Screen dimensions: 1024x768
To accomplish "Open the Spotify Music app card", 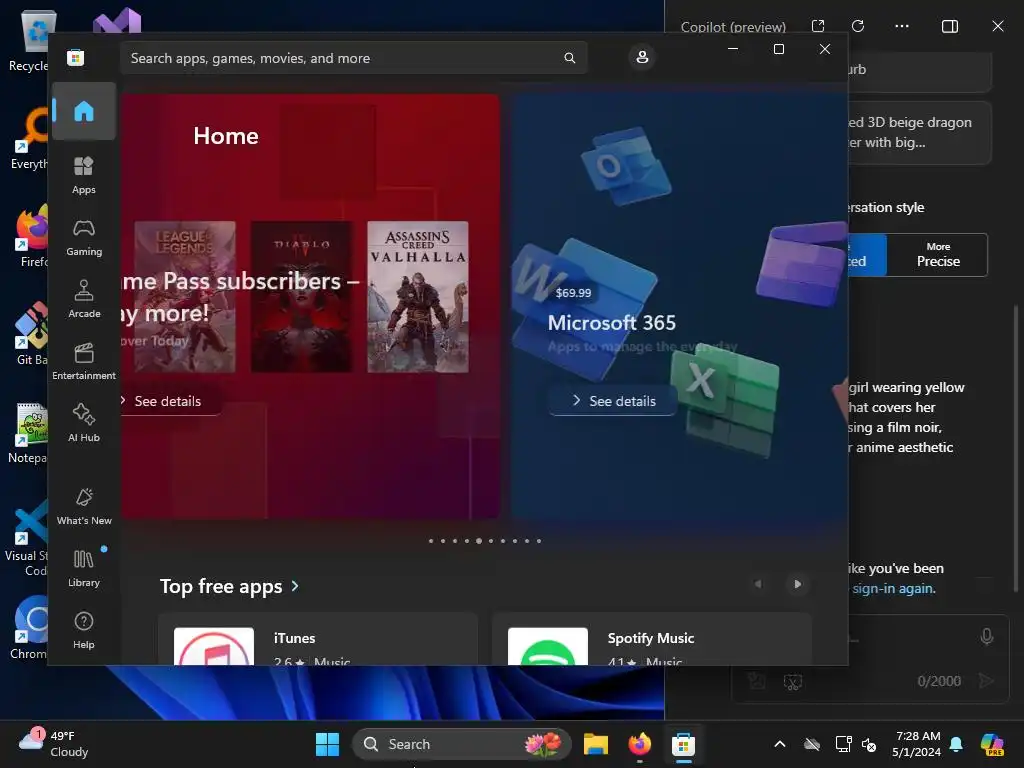I will [x=652, y=639].
